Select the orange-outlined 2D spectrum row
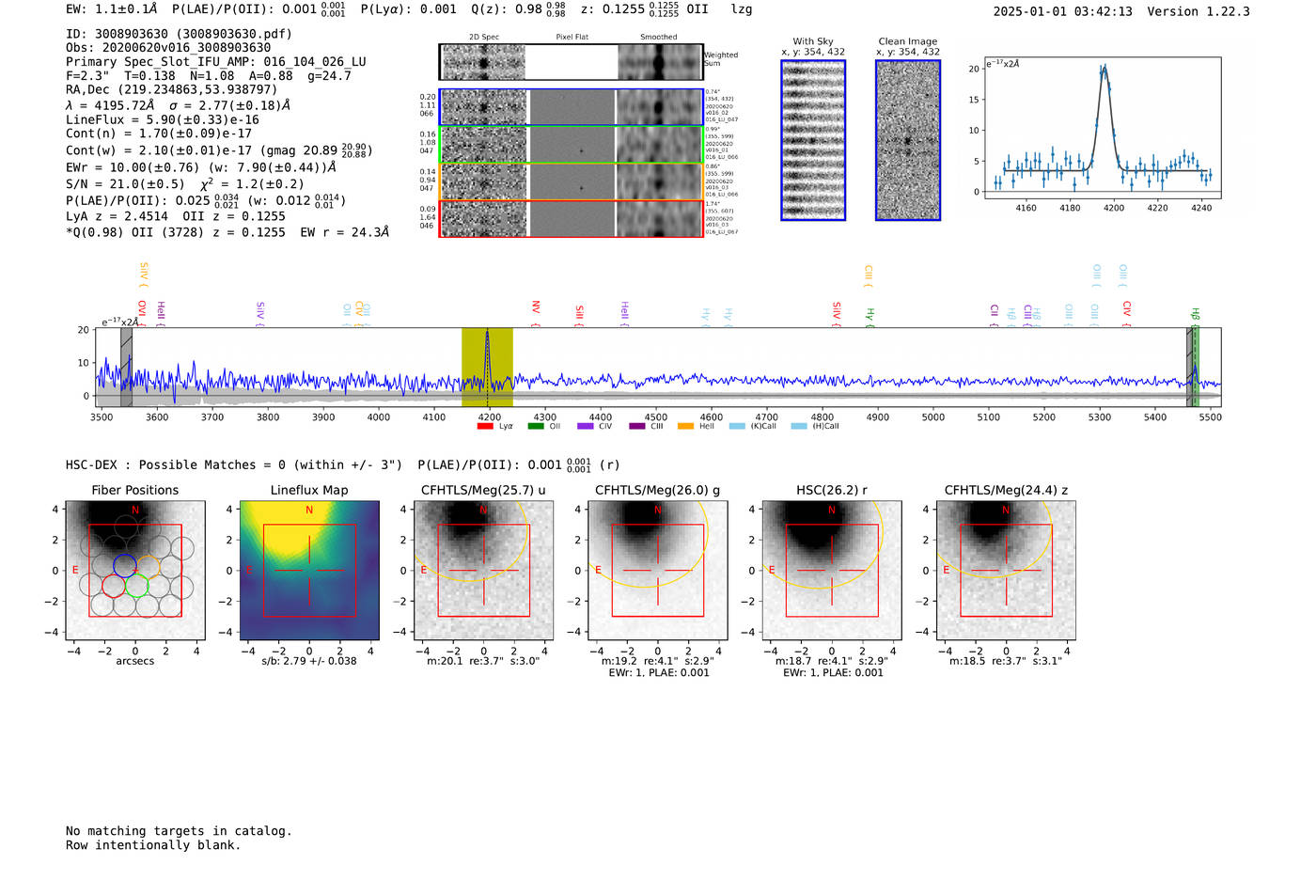Screen dimensions: 1316x896 [571, 181]
